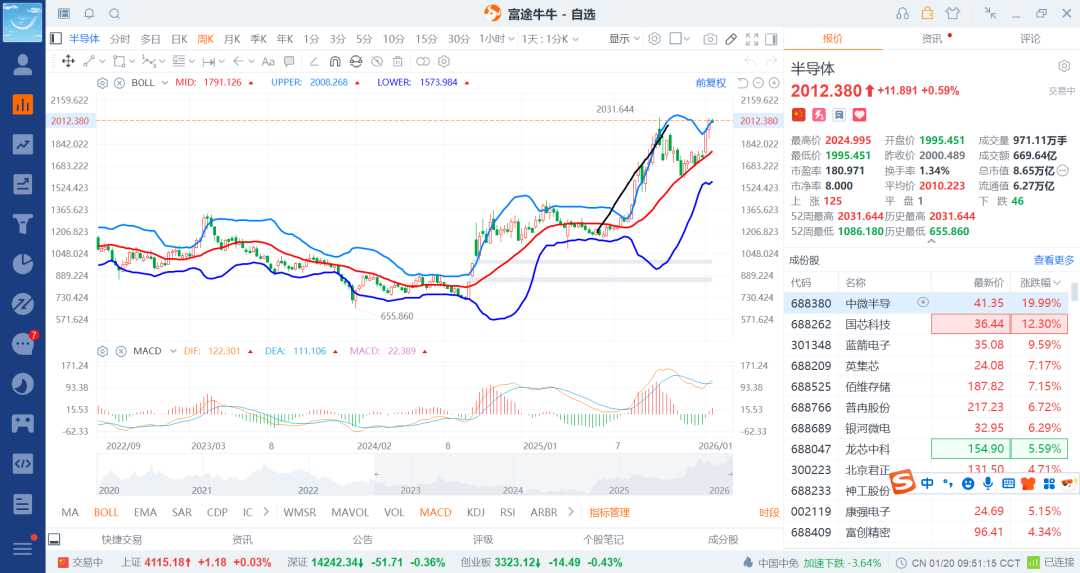Remove the BOLL indicator with X icon
This screenshot has width=1080, height=573.
119,82
